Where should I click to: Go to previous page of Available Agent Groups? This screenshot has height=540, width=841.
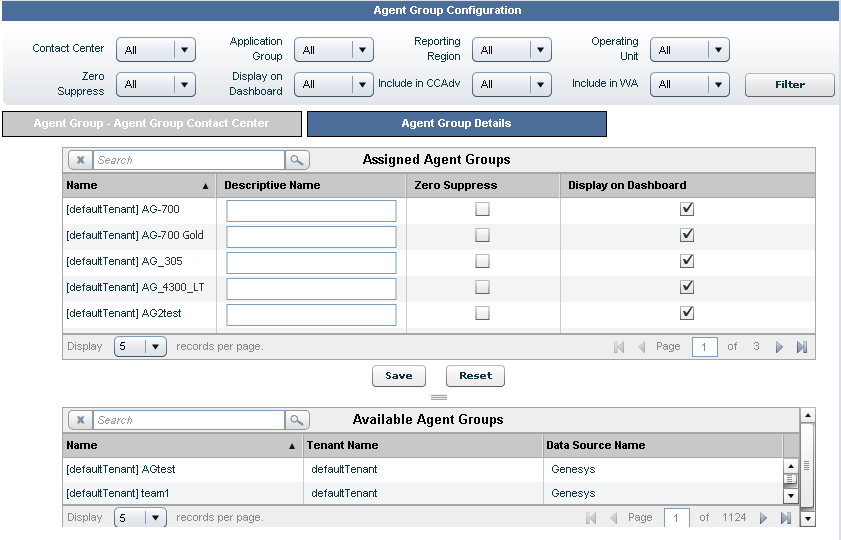click(x=614, y=518)
